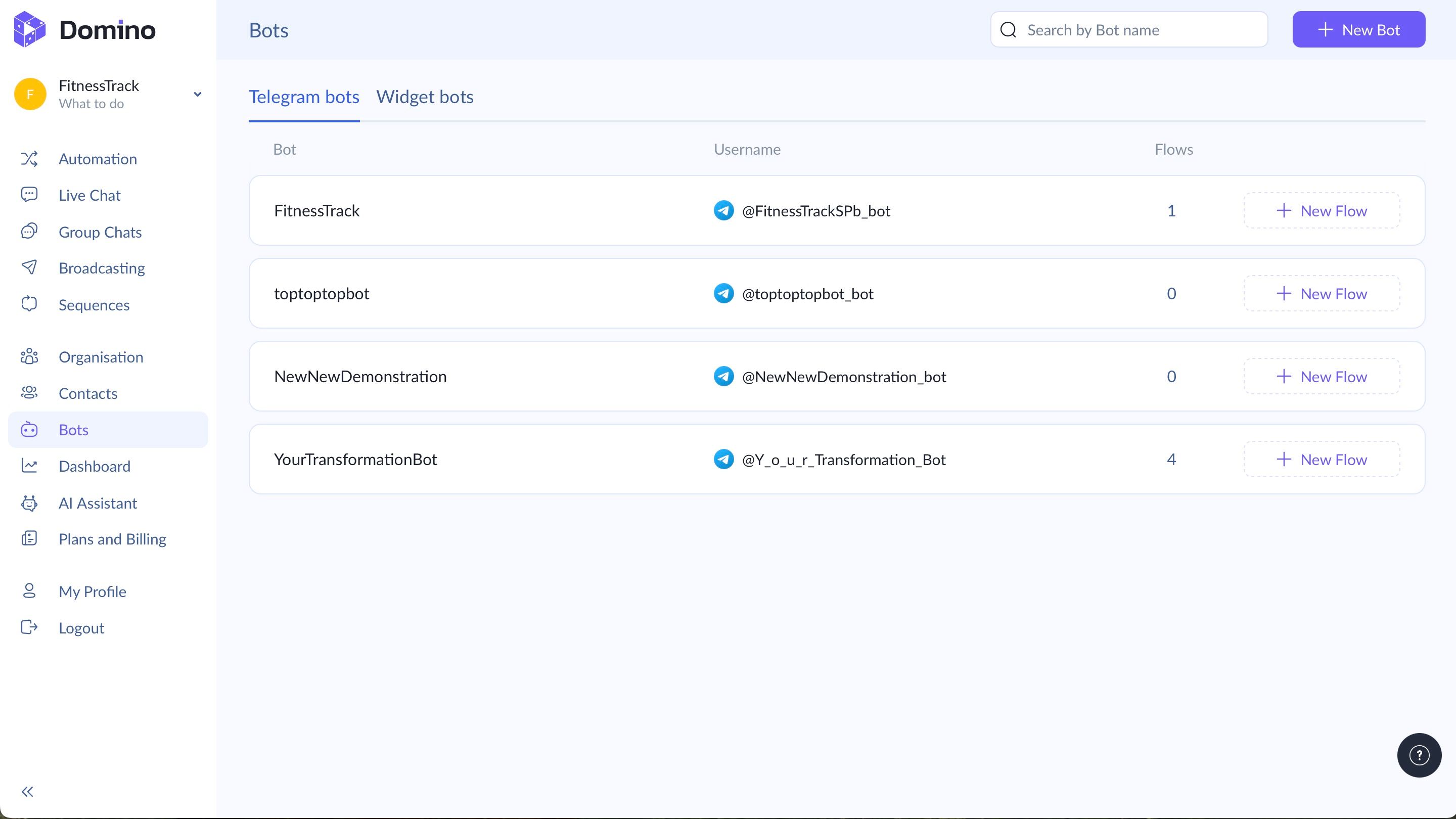
Task: Open Plans and Billing menu item
Action: [112, 539]
